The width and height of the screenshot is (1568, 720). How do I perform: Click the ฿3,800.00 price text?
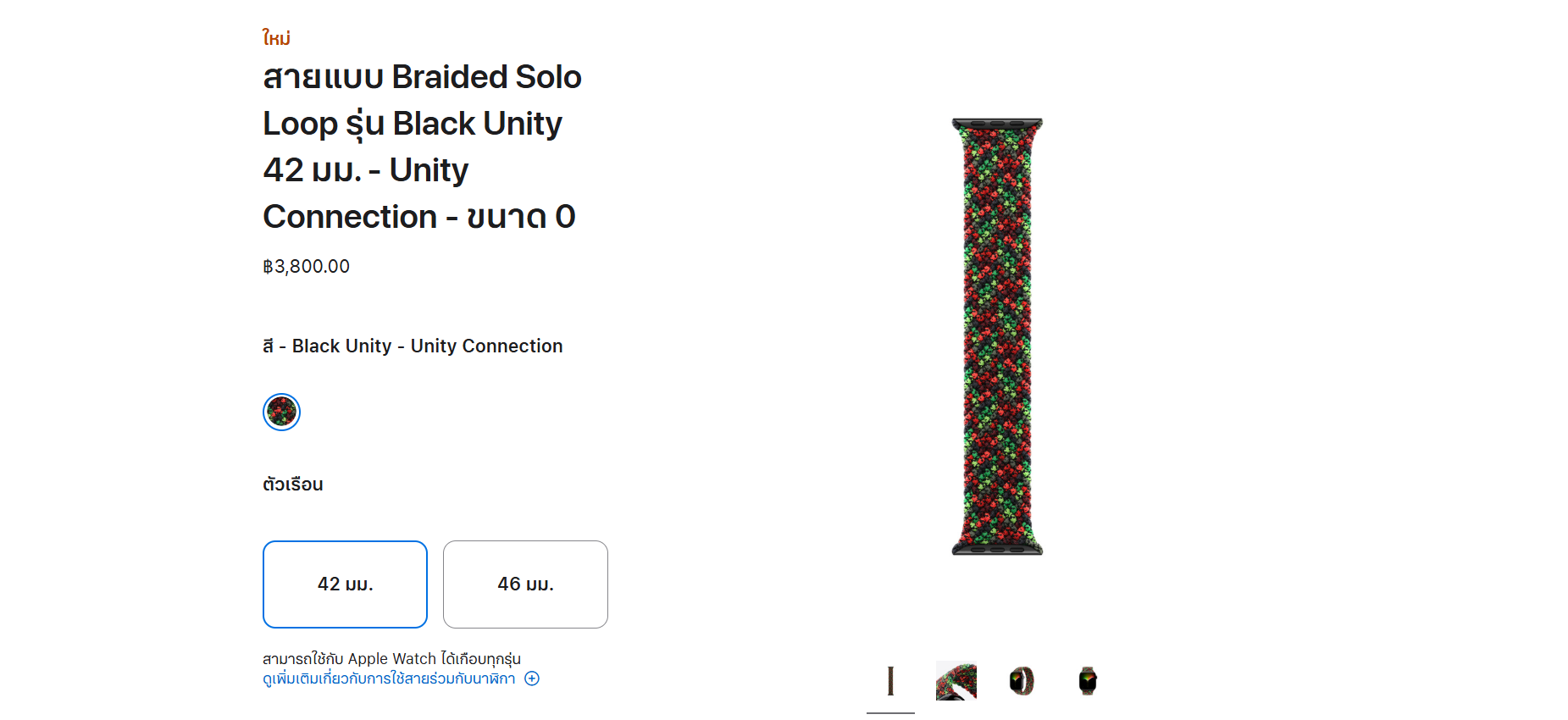click(x=306, y=267)
